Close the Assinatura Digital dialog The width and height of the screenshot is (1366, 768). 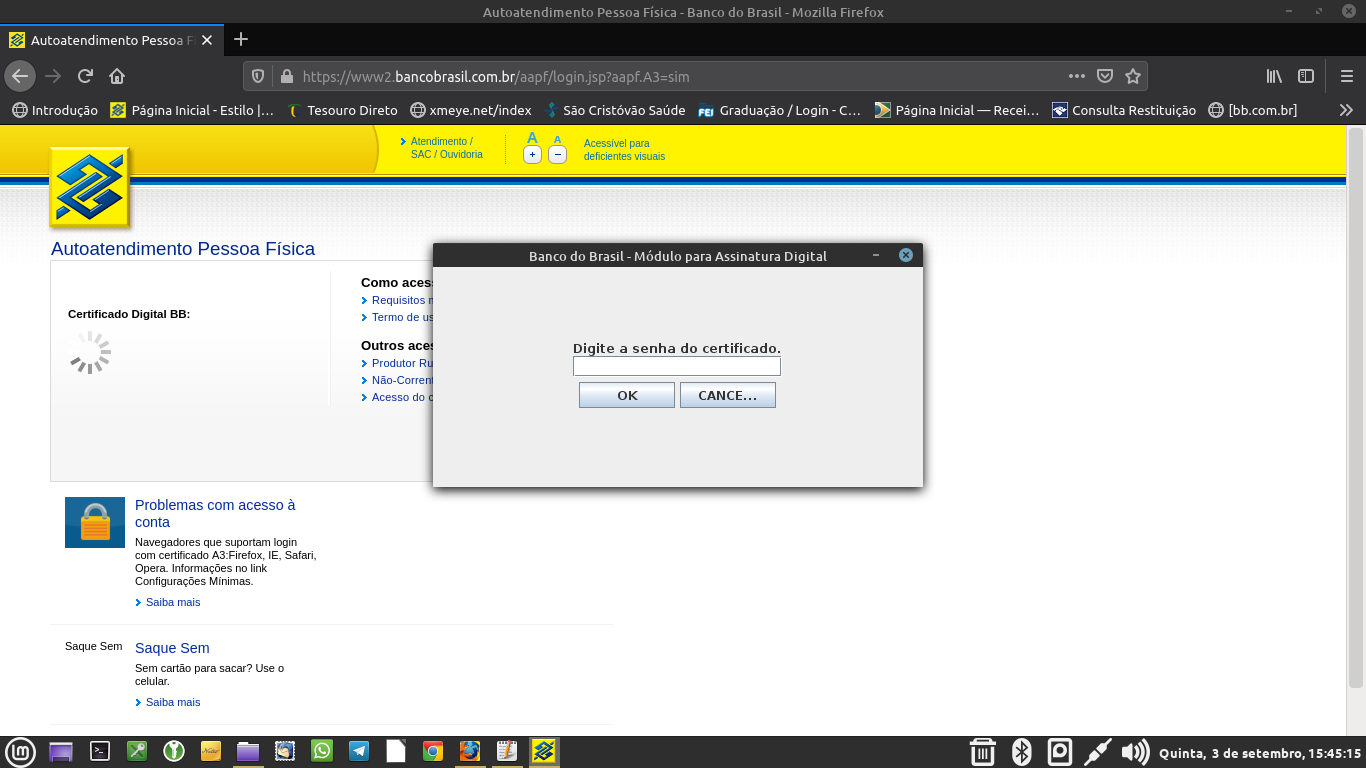[x=906, y=255]
